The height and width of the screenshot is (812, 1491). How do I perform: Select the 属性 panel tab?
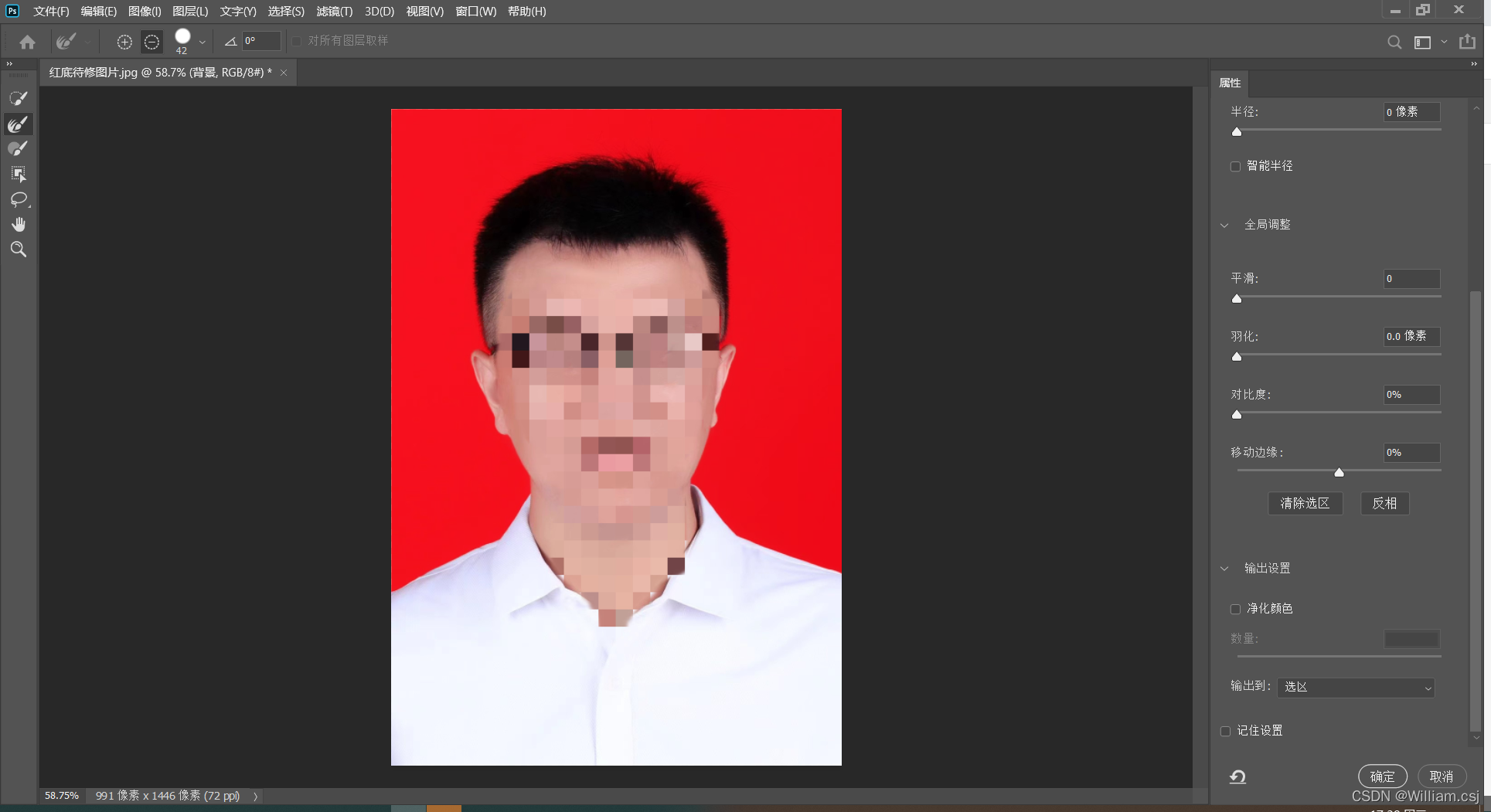(1230, 83)
